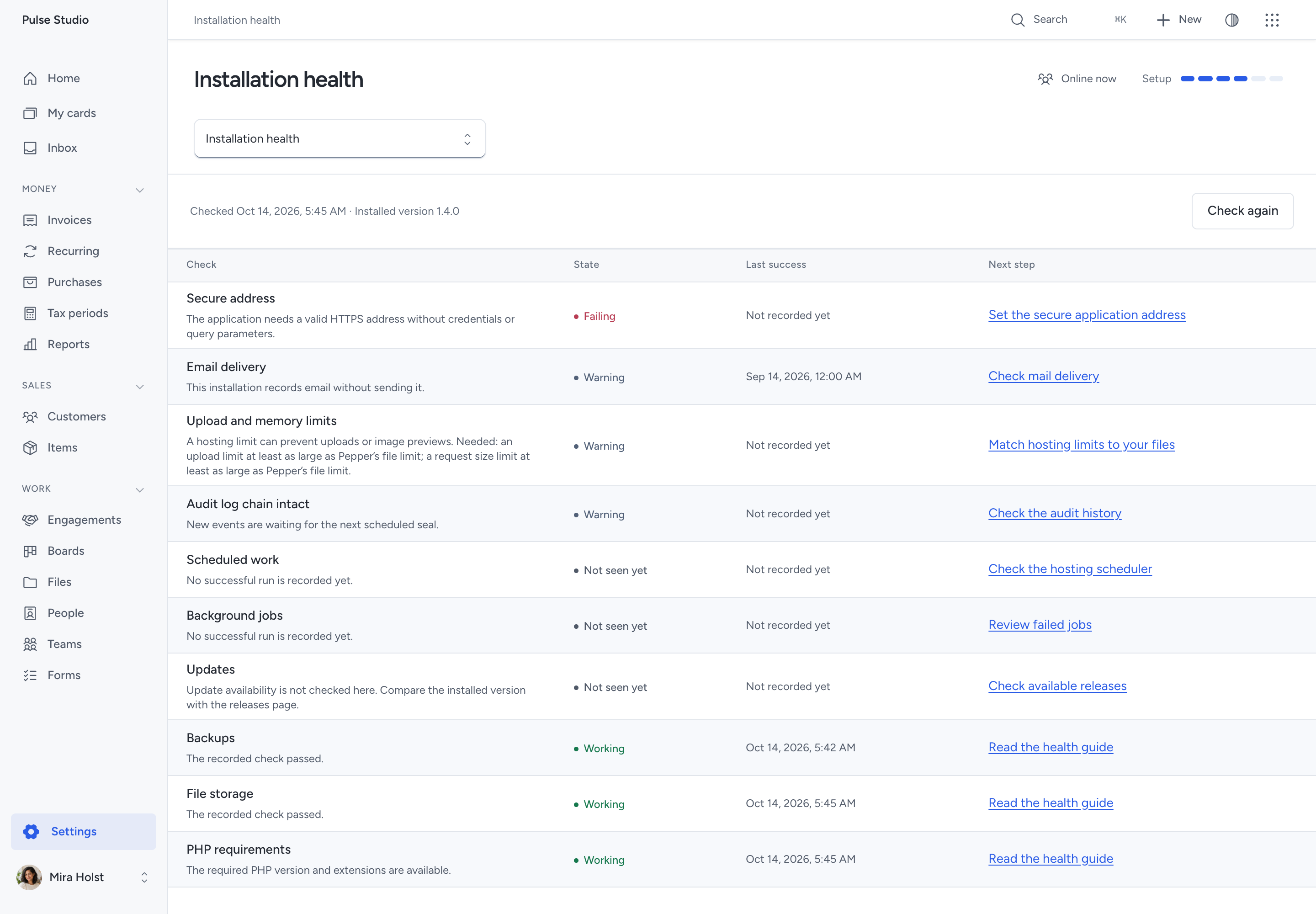Click the Search field in header
The image size is (1316, 914).
tap(1068, 20)
